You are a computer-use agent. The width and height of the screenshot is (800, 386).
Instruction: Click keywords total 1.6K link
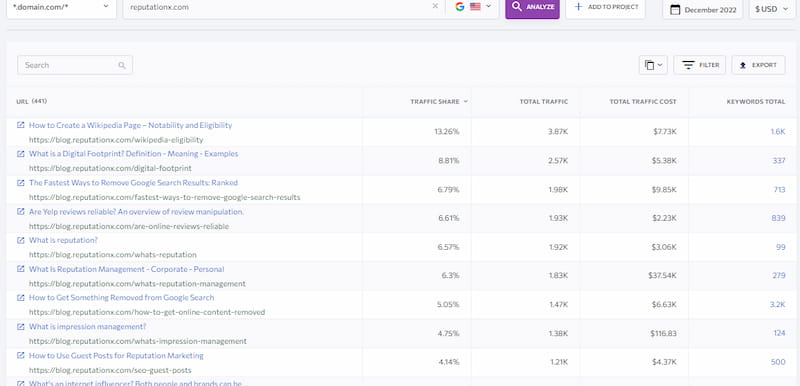point(778,132)
